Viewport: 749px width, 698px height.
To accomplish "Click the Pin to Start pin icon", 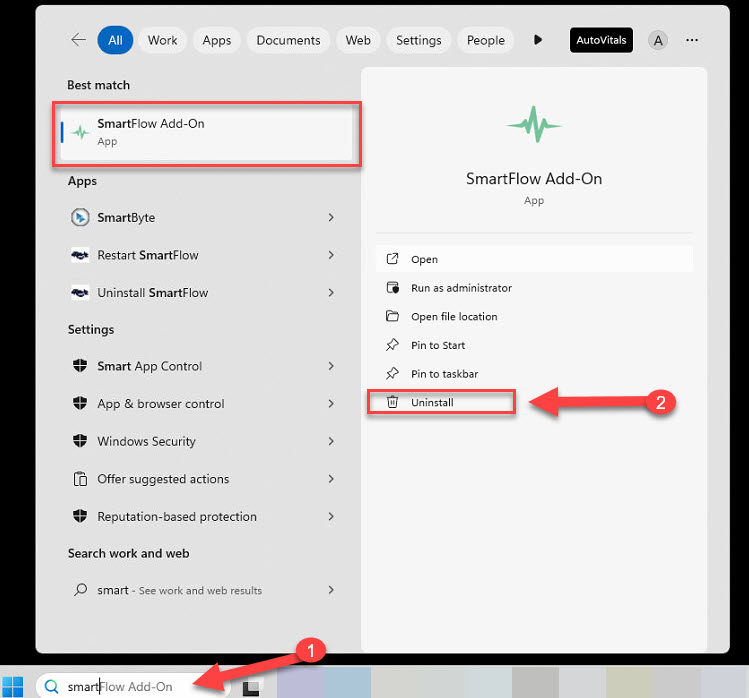I will pyautogui.click(x=392, y=344).
